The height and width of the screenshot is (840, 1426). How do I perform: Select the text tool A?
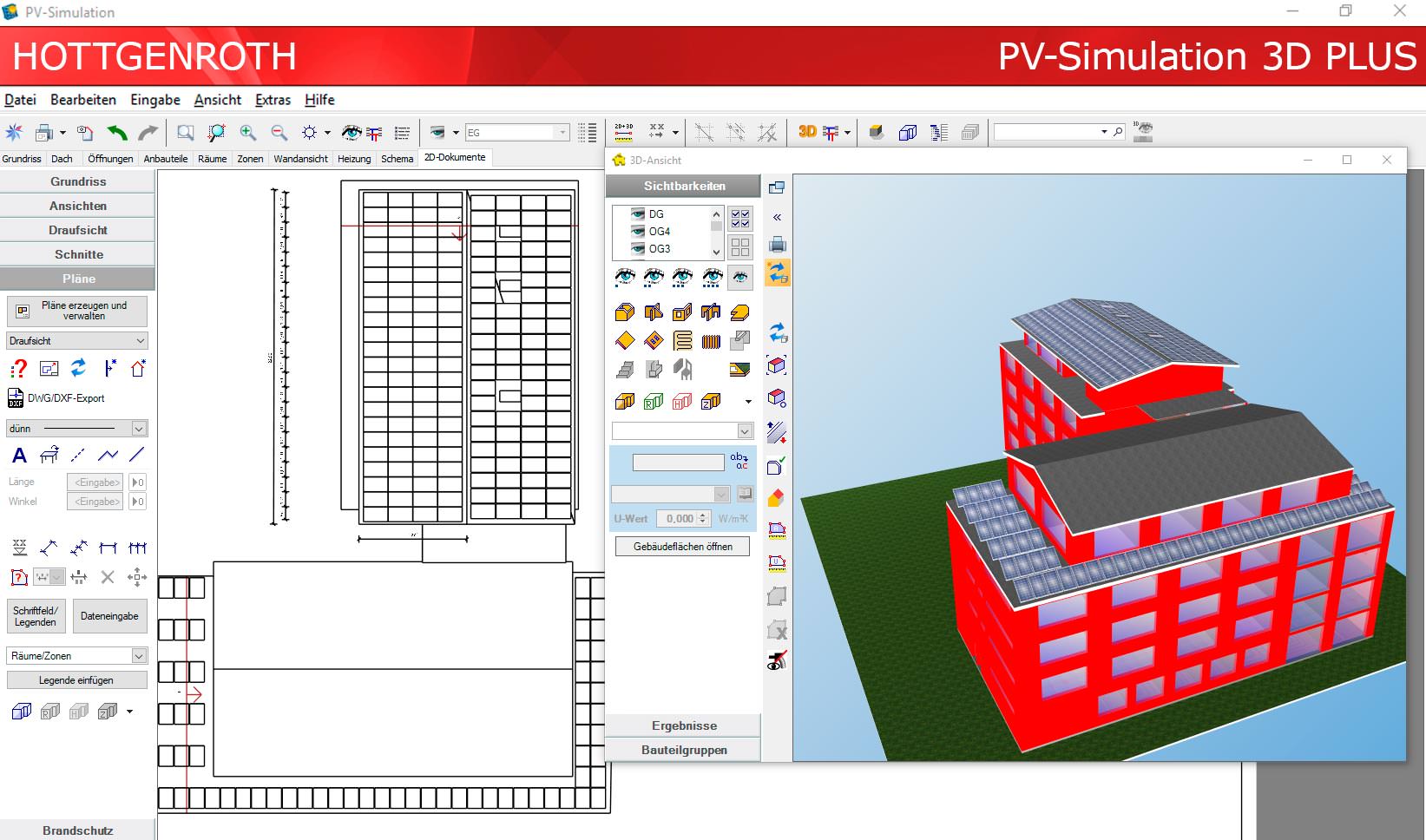coord(19,455)
